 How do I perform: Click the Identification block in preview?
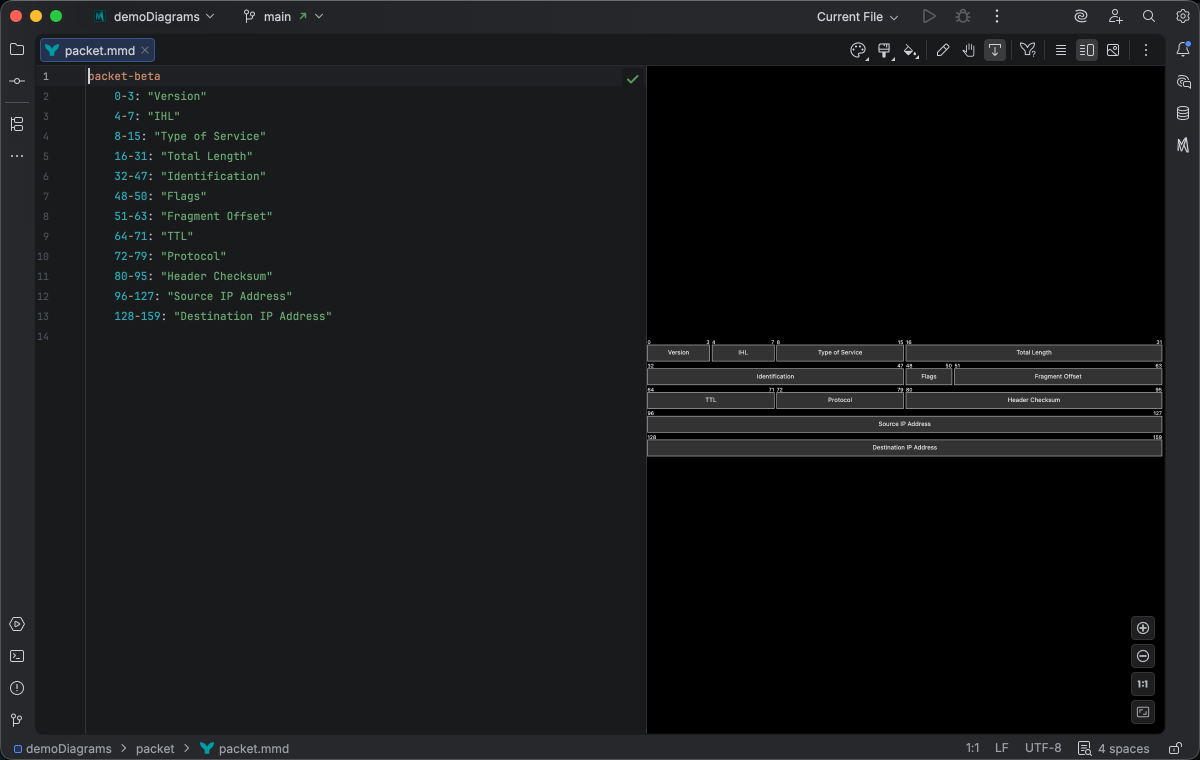pyautogui.click(x=775, y=376)
